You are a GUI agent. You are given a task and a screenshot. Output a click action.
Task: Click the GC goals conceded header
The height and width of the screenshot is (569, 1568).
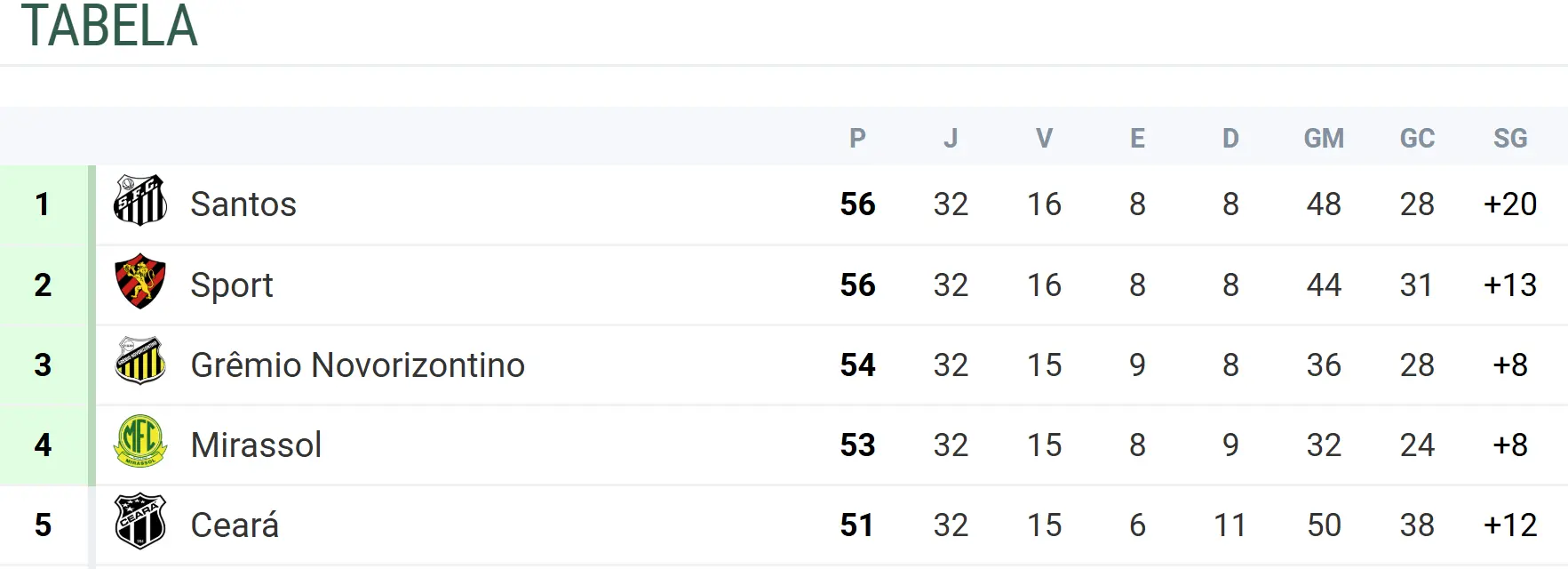pyautogui.click(x=1417, y=139)
